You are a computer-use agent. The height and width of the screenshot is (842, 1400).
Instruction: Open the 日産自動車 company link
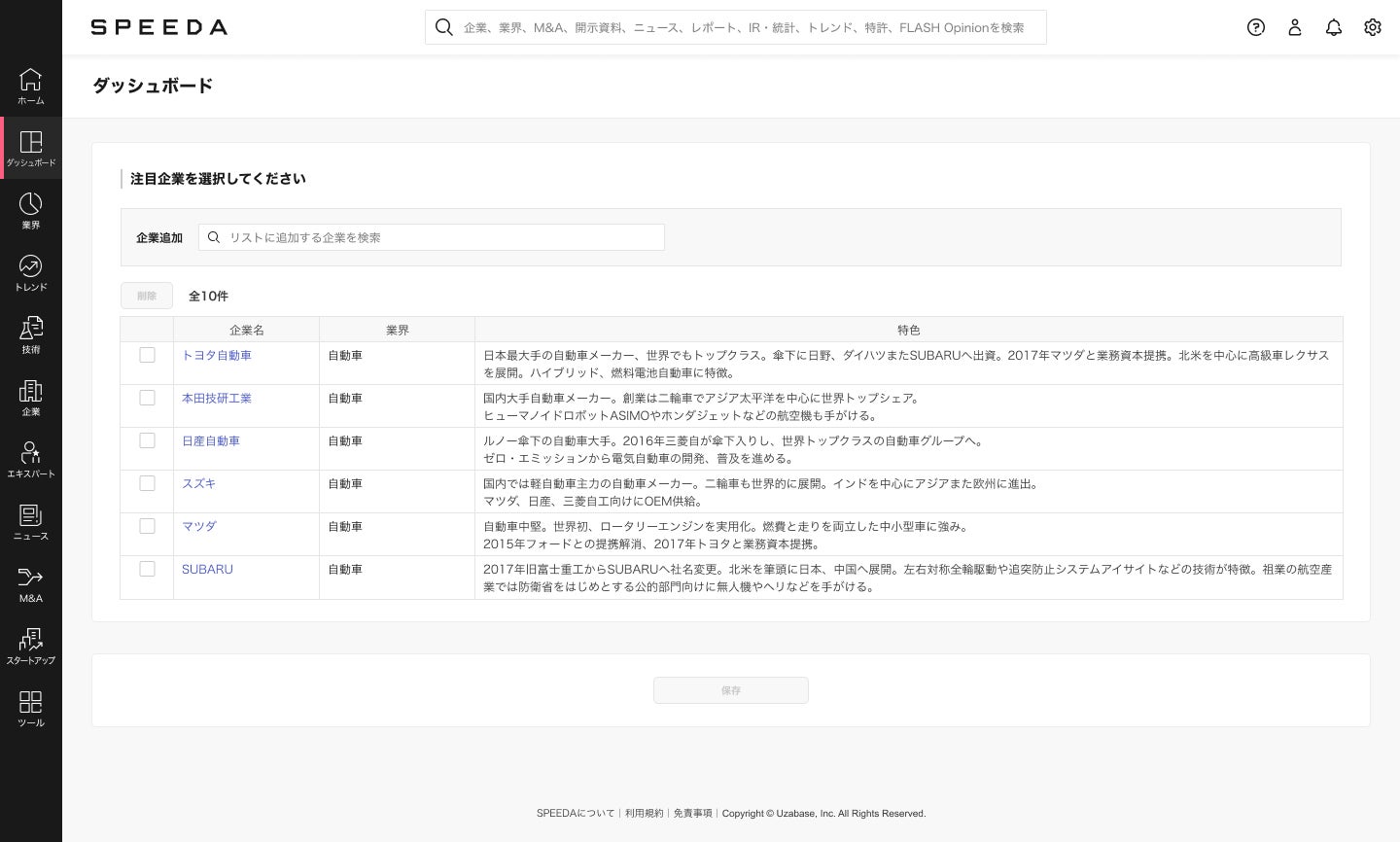pos(211,441)
